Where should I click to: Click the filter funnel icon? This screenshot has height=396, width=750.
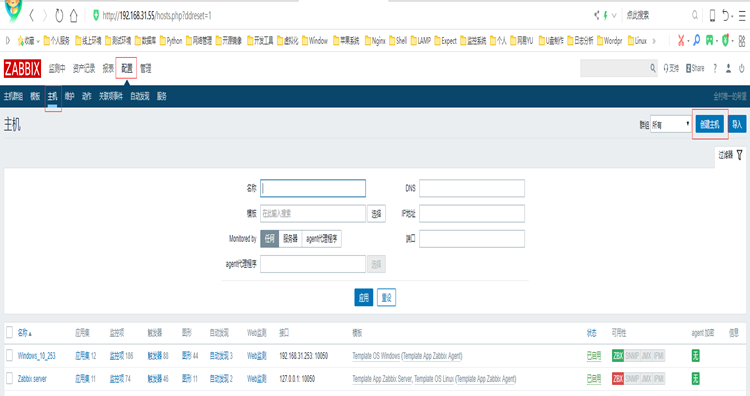click(739, 155)
